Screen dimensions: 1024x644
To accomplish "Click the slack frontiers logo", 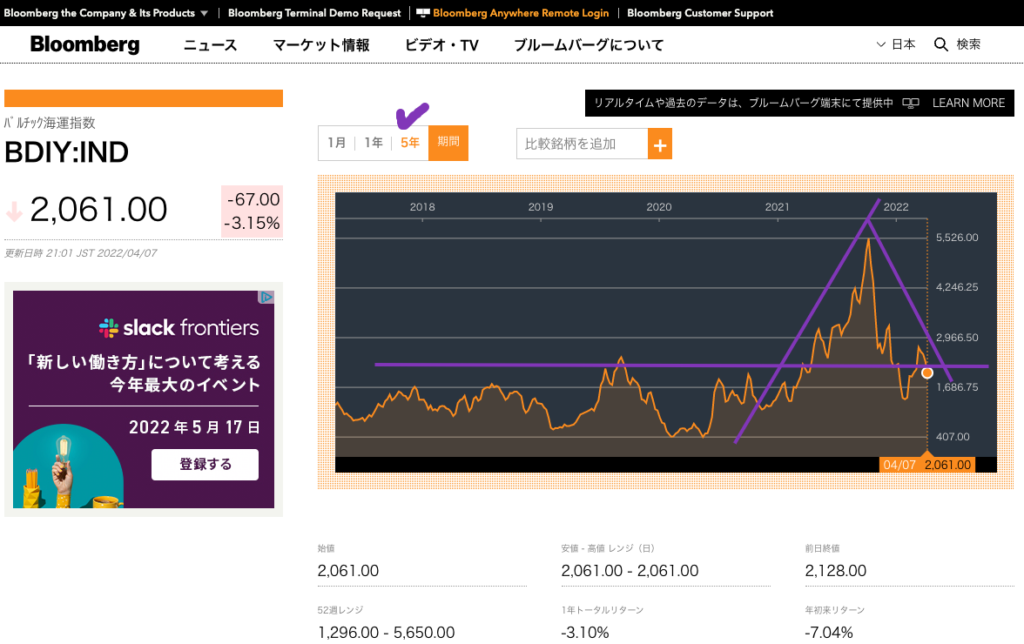I will click(x=178, y=327).
